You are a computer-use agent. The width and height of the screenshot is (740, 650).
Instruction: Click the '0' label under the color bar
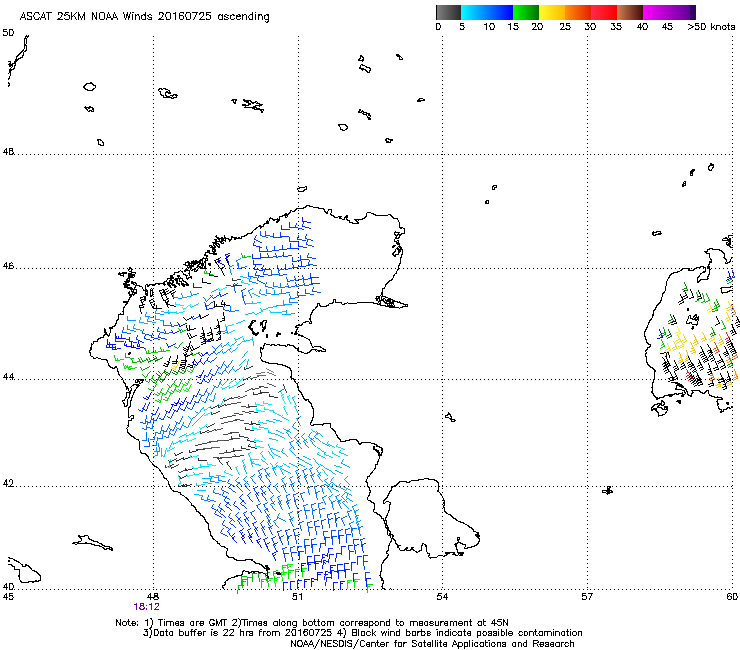pyautogui.click(x=438, y=27)
